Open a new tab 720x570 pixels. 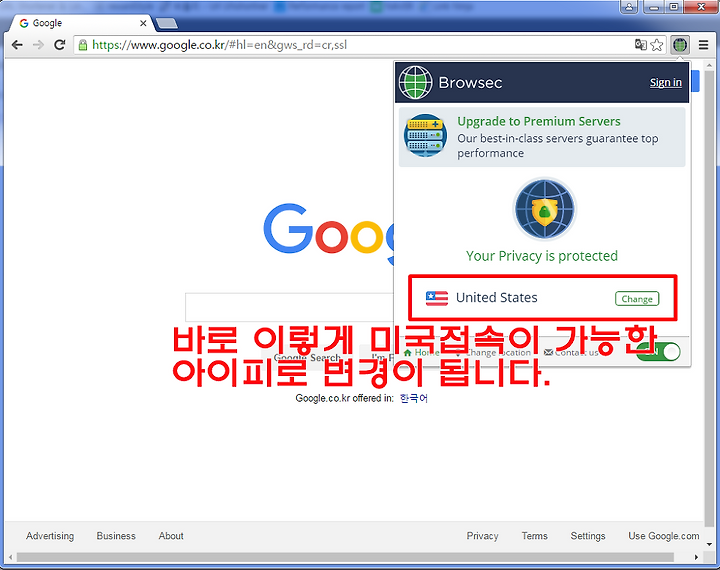pyautogui.click(x=166, y=23)
